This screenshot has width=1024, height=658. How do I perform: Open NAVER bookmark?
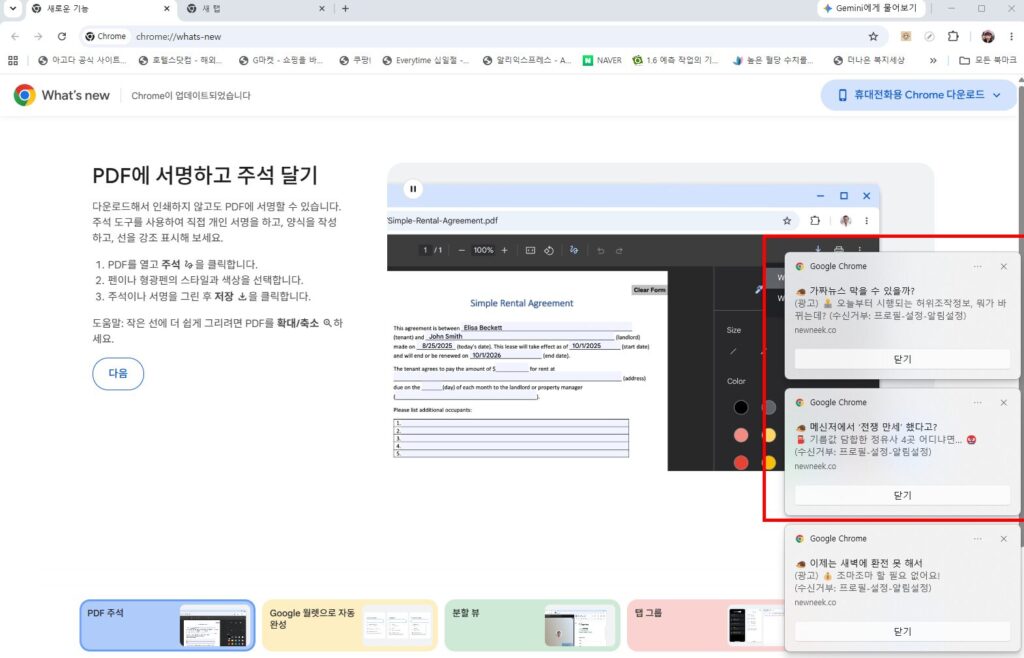pos(602,60)
